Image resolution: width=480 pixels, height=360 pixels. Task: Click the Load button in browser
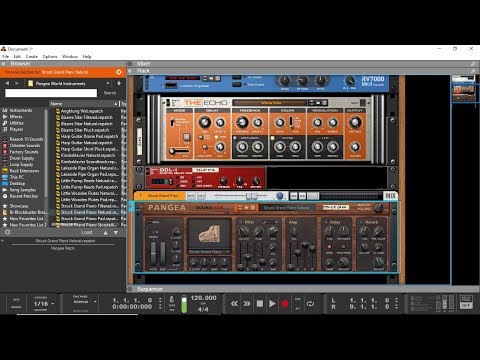(87, 232)
